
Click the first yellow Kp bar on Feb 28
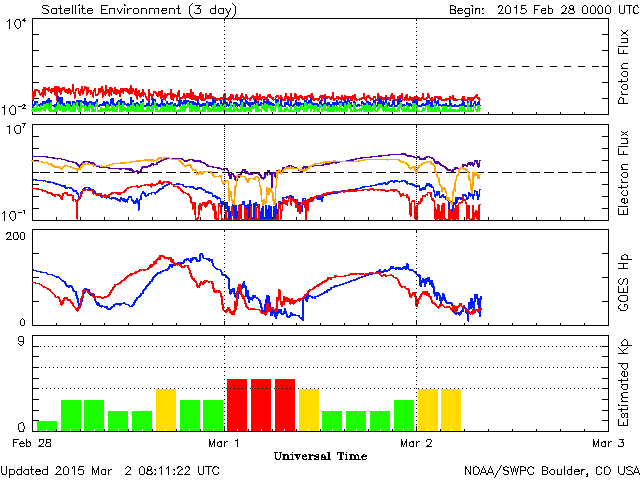point(166,410)
